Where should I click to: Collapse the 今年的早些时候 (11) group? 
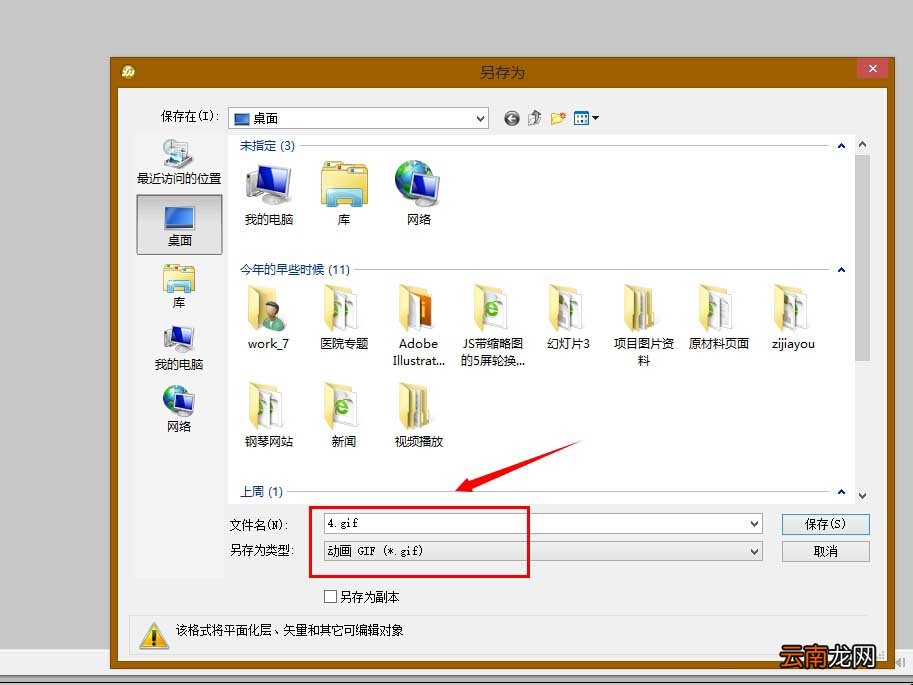tap(841, 270)
